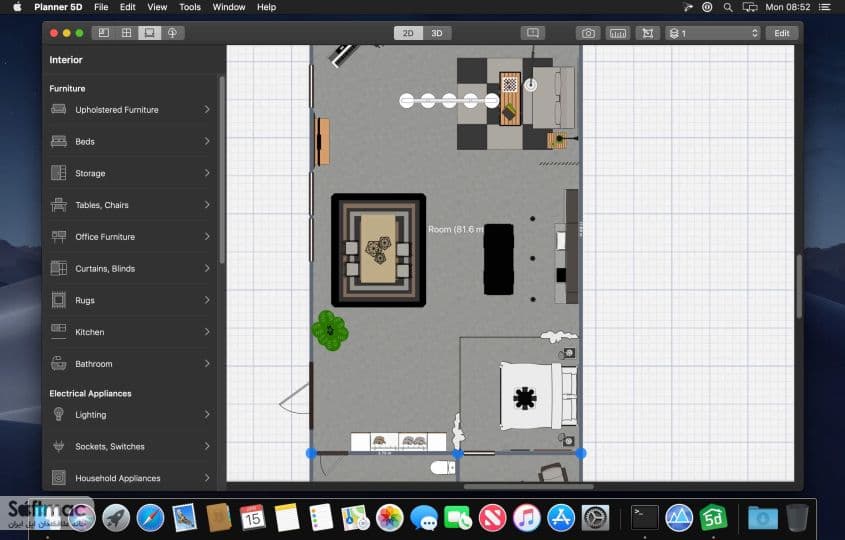The height and width of the screenshot is (540, 845).
Task: Open the floor level selector dropdown
Action: pyautogui.click(x=712, y=33)
